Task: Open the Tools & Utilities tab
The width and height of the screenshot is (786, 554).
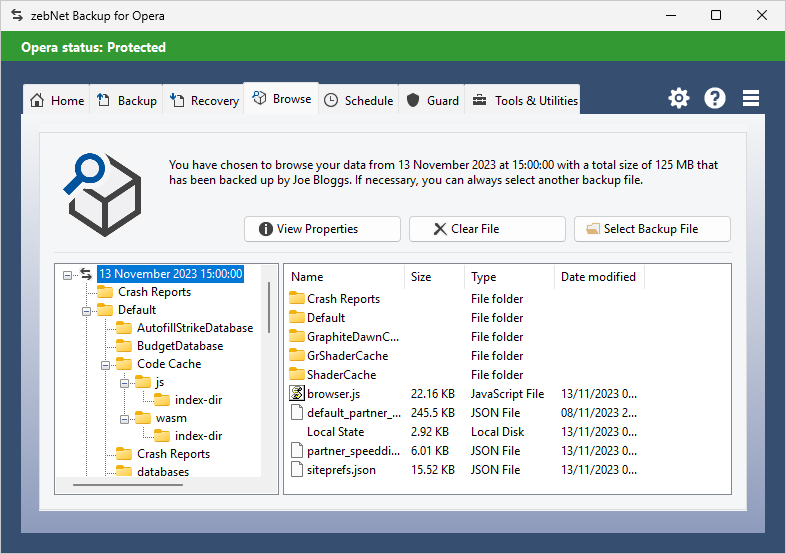Action: pyautogui.click(x=524, y=100)
